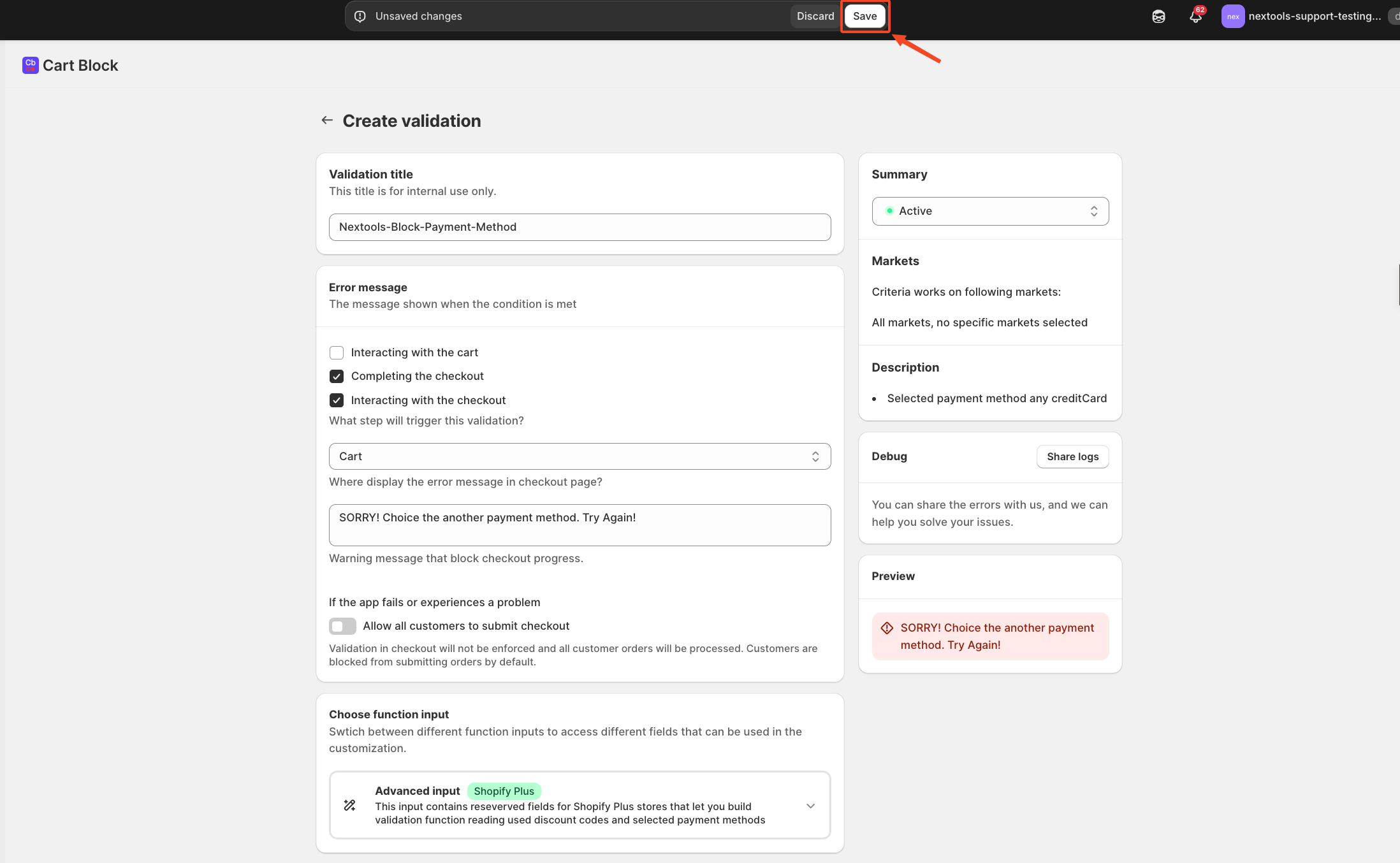Screen dimensions: 1400x863
Task: Click the back arrow beside Create validation
Action: [x=327, y=120]
